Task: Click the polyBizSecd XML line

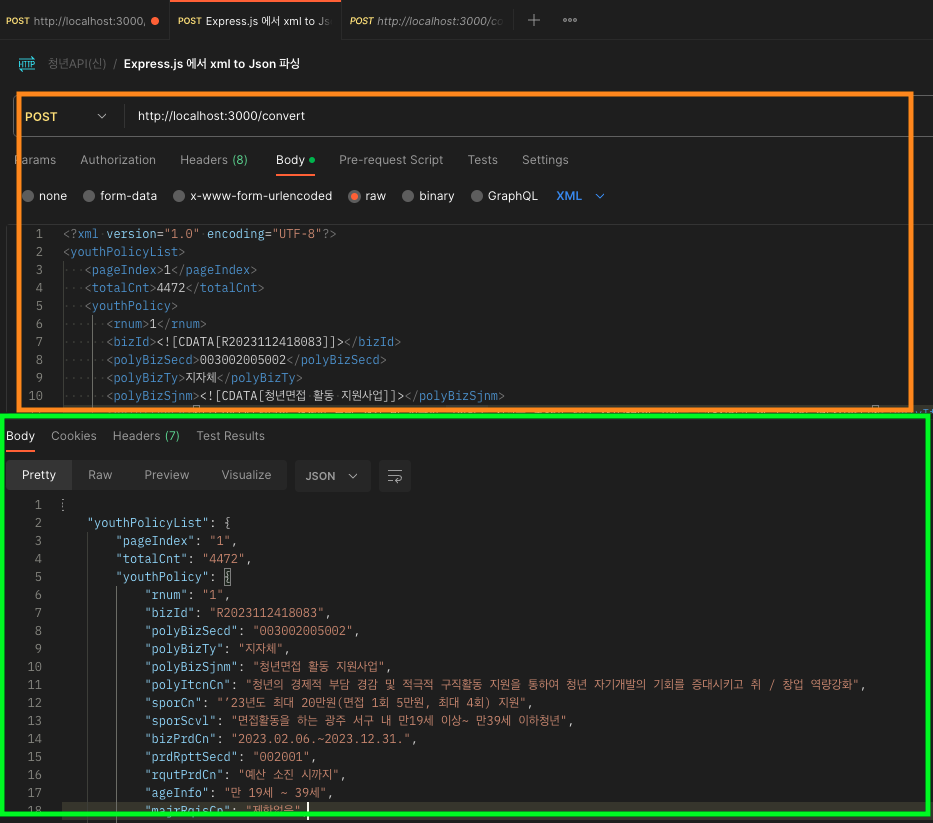Action: pos(246,360)
